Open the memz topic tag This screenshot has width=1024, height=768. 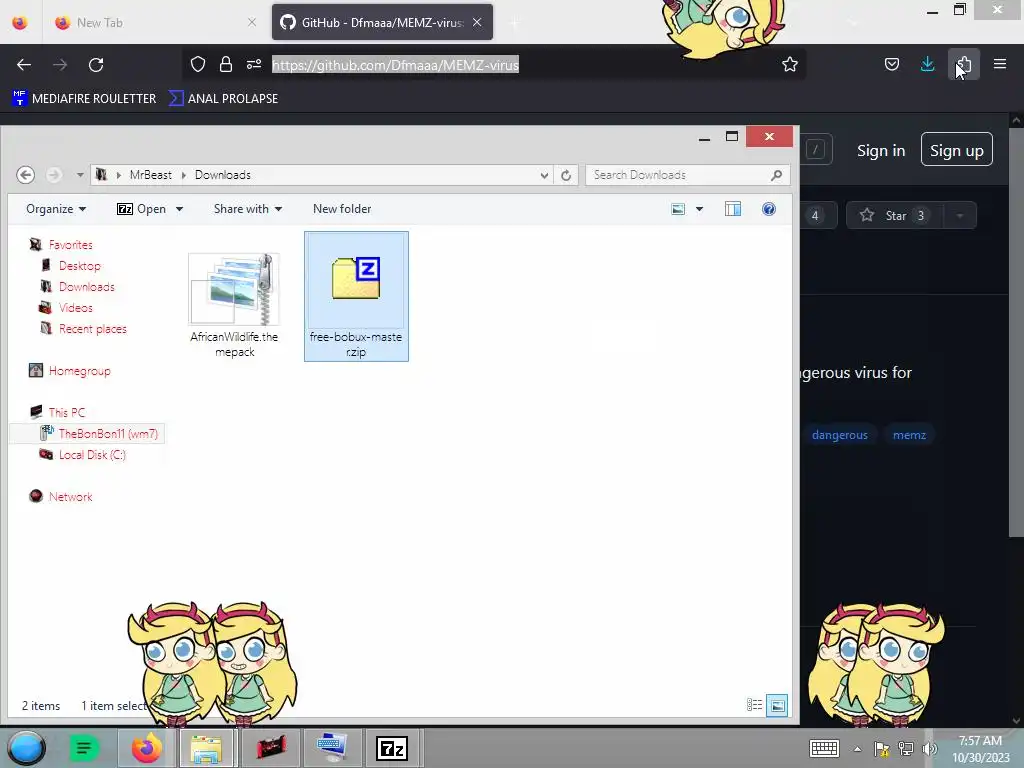(x=909, y=435)
